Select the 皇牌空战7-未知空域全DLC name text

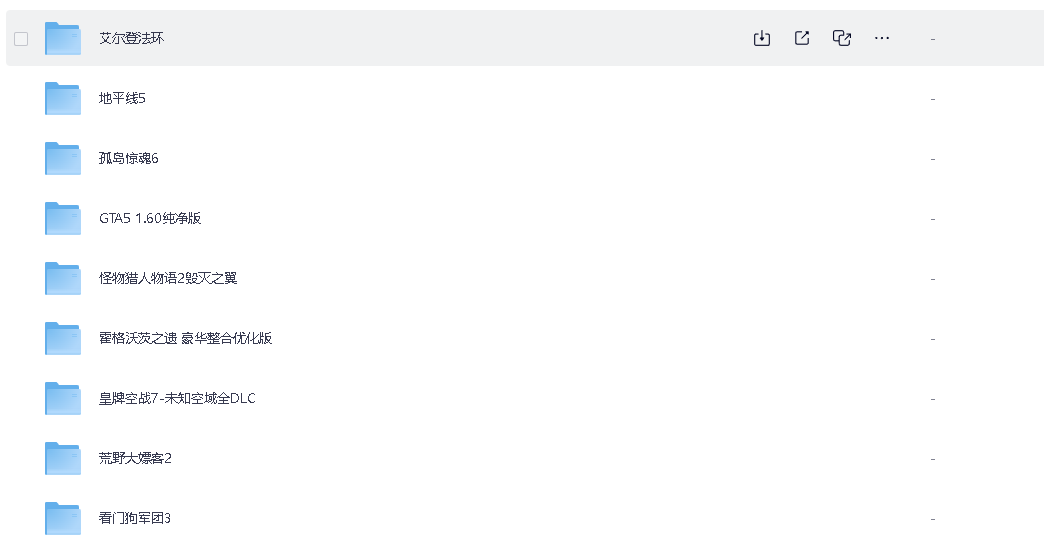(177, 398)
